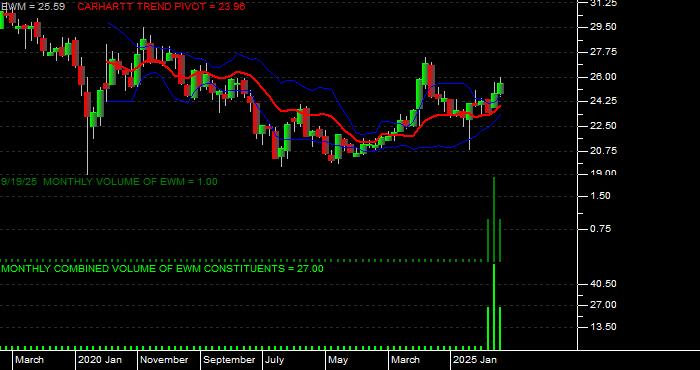Screen dimensions: 700x370
Task: Click the 29.50 price axis value
Action: tap(604, 27)
